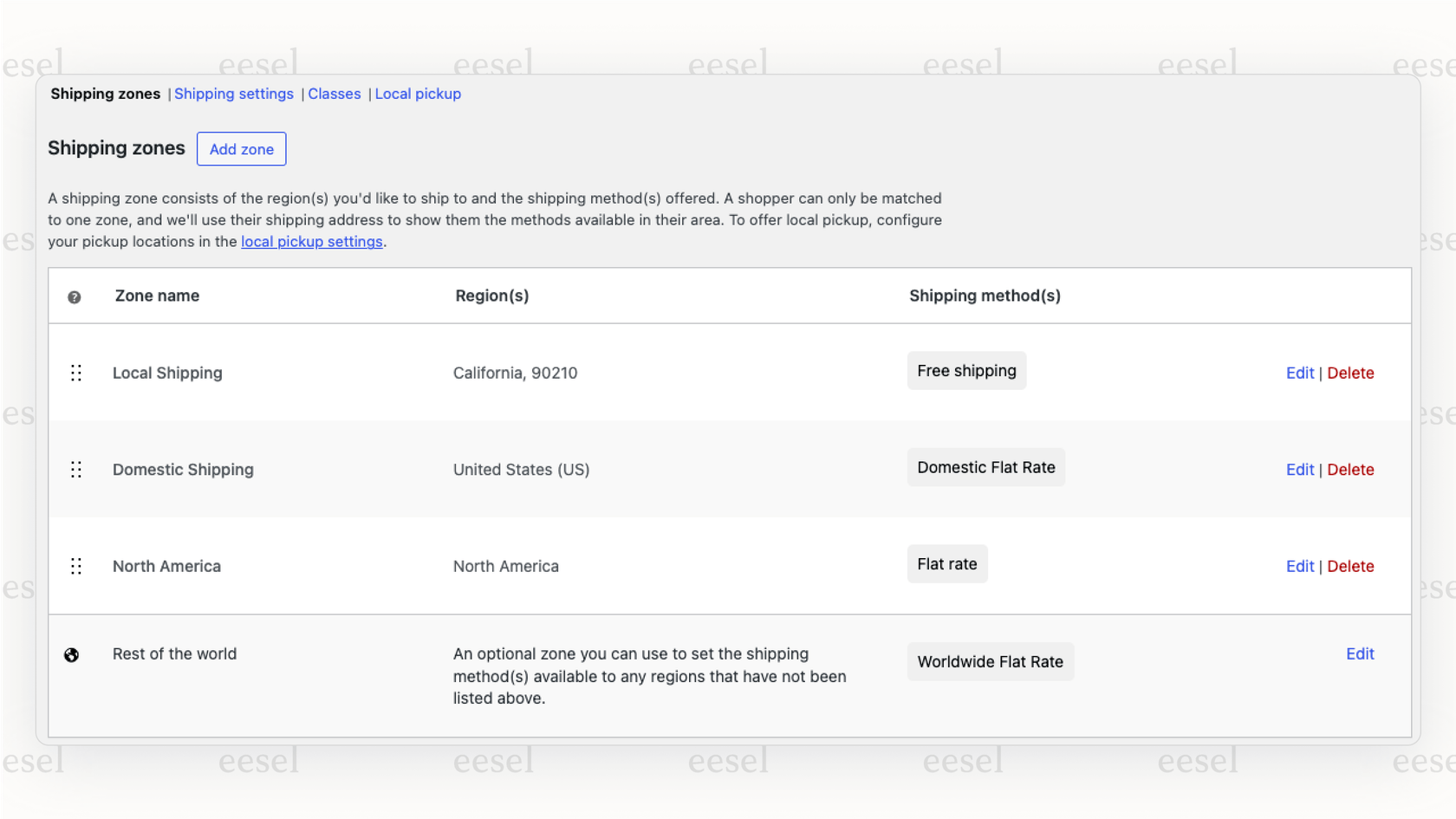Edit the Local Shipping zone
This screenshot has height=819, width=1456.
[1300, 373]
